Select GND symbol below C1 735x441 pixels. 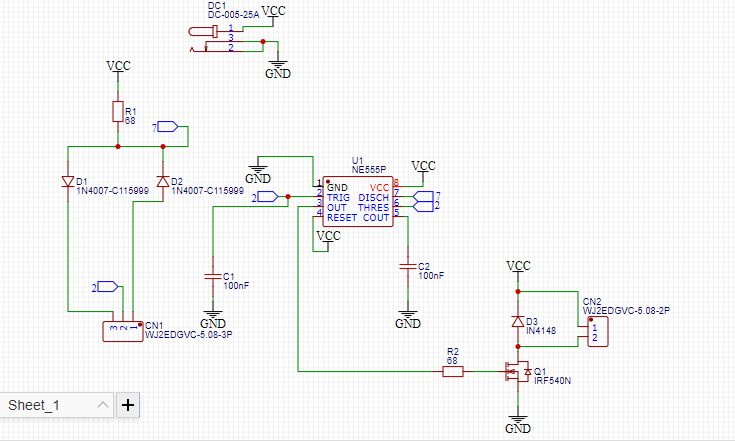coord(213,319)
